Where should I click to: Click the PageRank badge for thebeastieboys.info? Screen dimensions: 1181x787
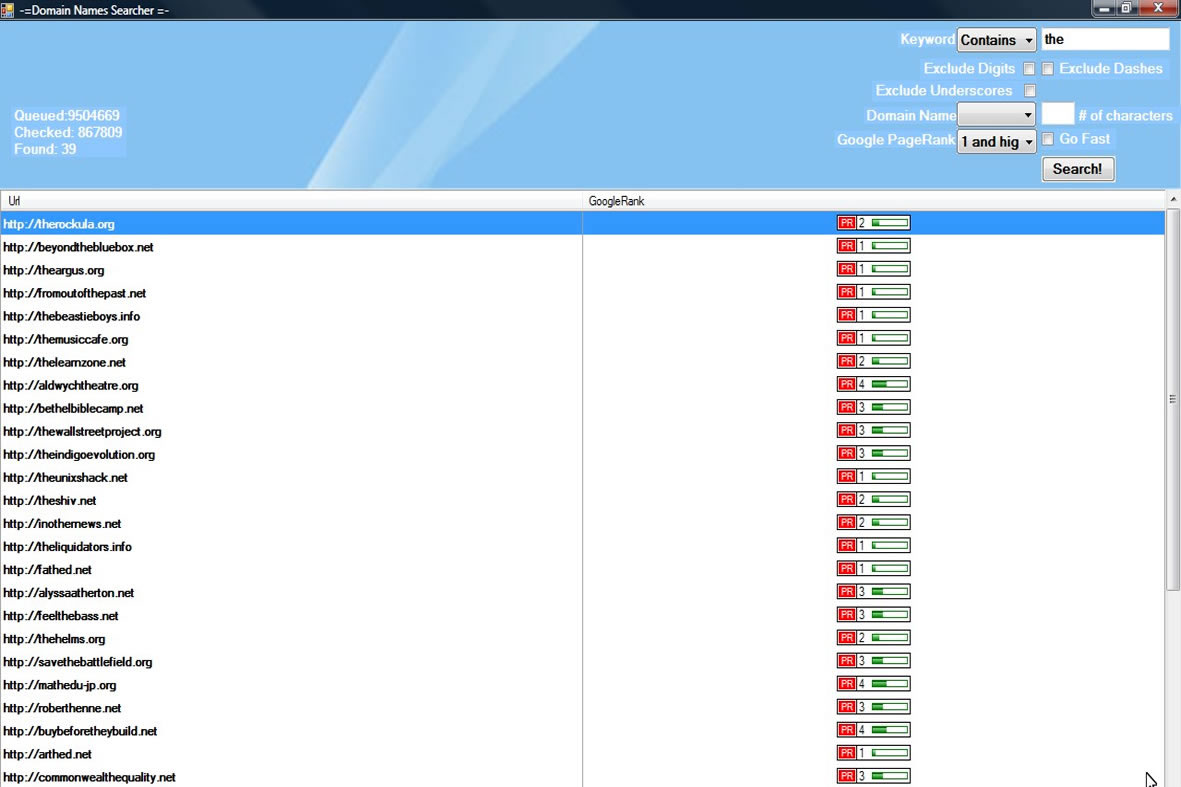tap(874, 315)
